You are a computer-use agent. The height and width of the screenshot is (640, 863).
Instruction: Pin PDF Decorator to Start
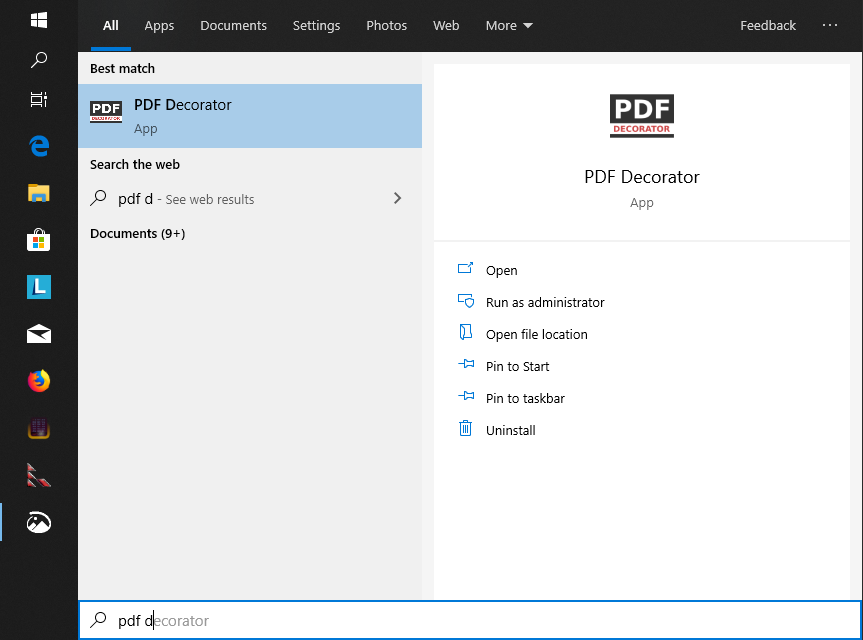click(x=516, y=366)
